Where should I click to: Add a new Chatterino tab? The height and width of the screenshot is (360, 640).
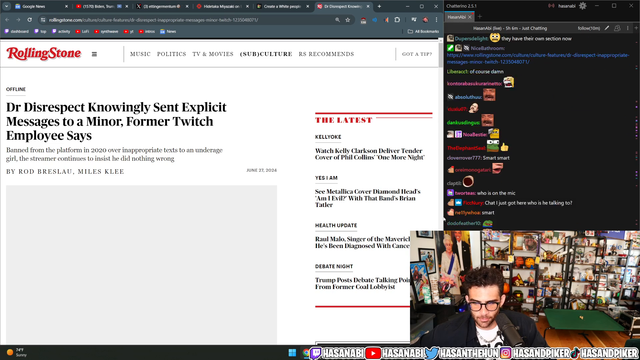point(480,17)
